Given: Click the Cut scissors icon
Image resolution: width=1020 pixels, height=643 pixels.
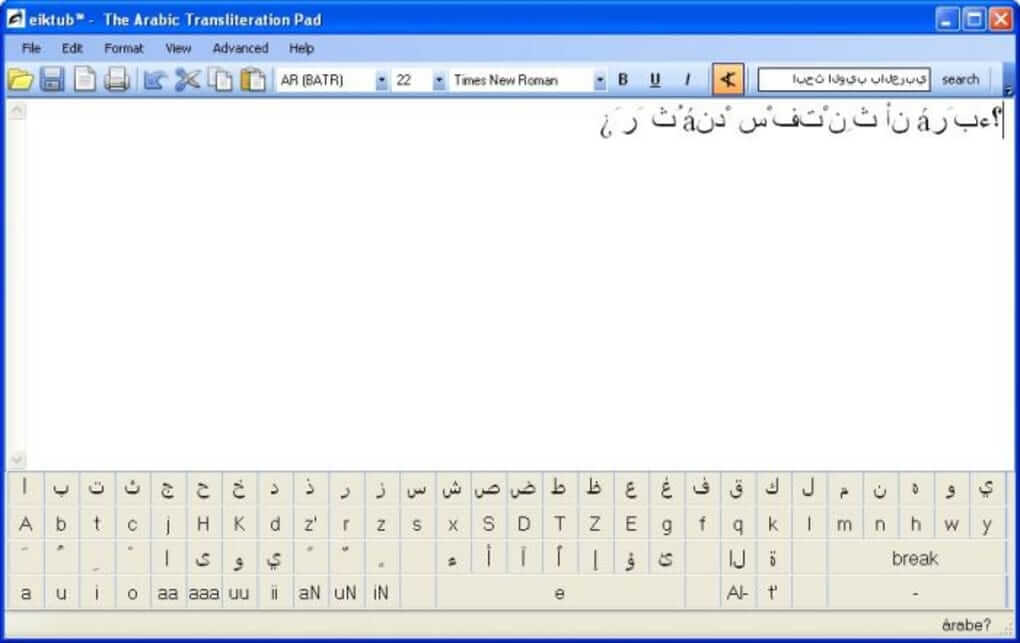Looking at the screenshot, I should tap(187, 80).
